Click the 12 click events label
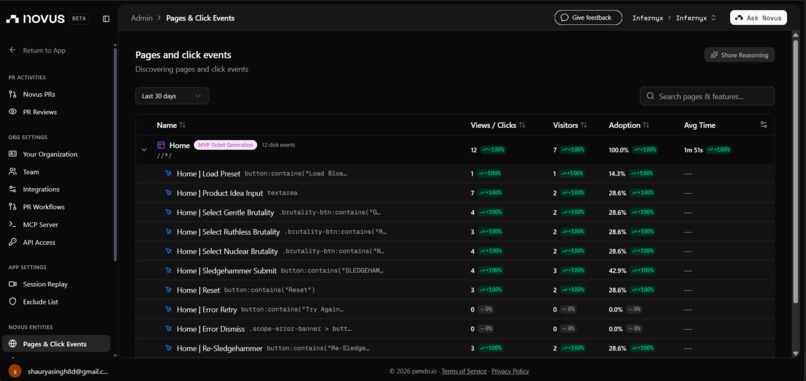806x381 pixels. click(x=278, y=146)
